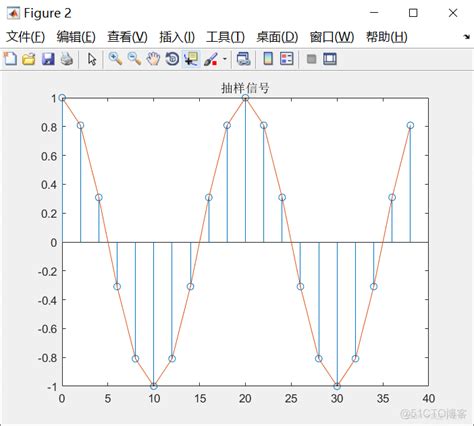The width and height of the screenshot is (474, 426).
Task: Open the 窗口(W) menu
Action: tap(332, 37)
